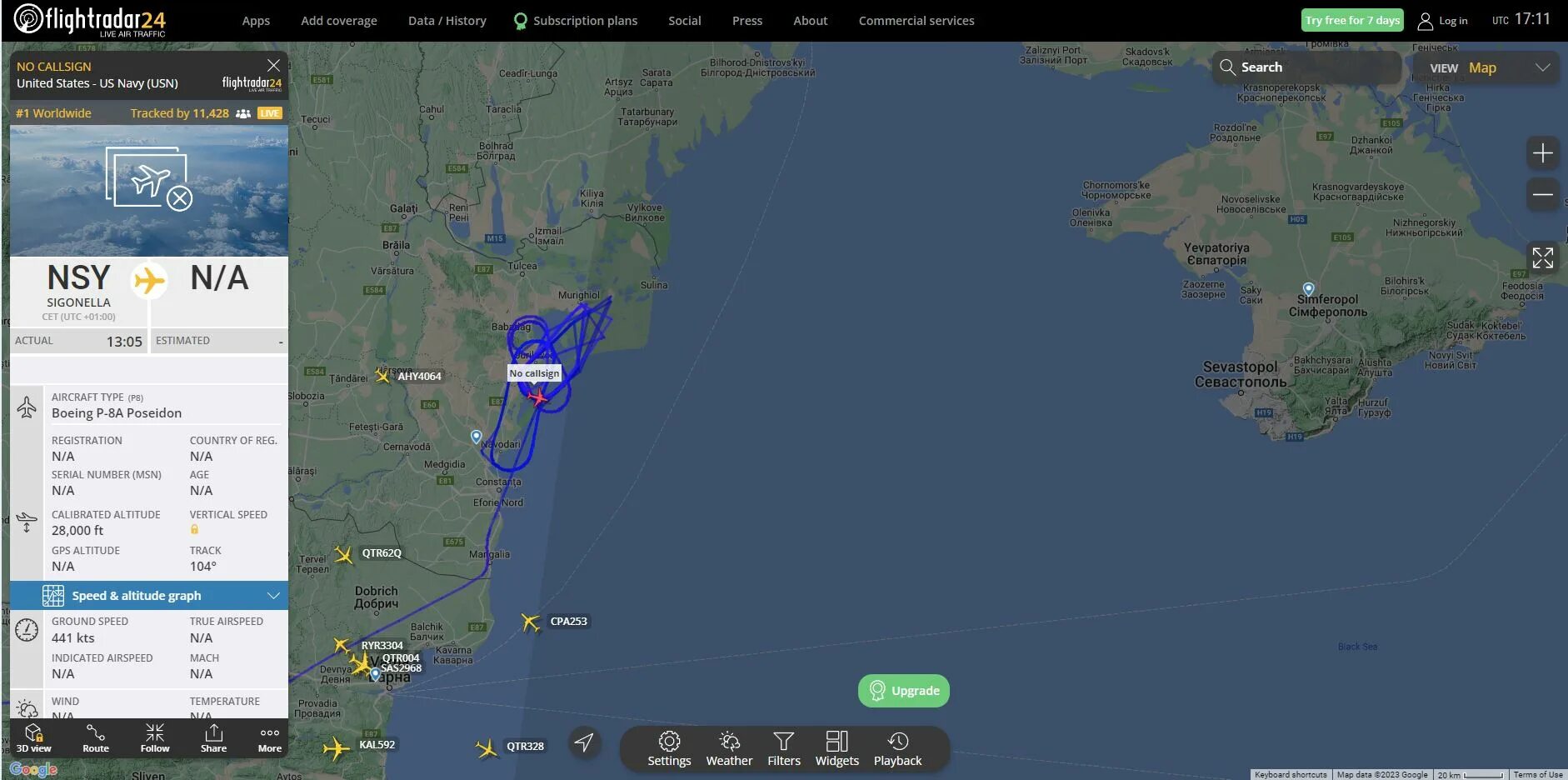Toggle fullscreen map view
This screenshot has width=1568, height=780.
[x=1542, y=258]
